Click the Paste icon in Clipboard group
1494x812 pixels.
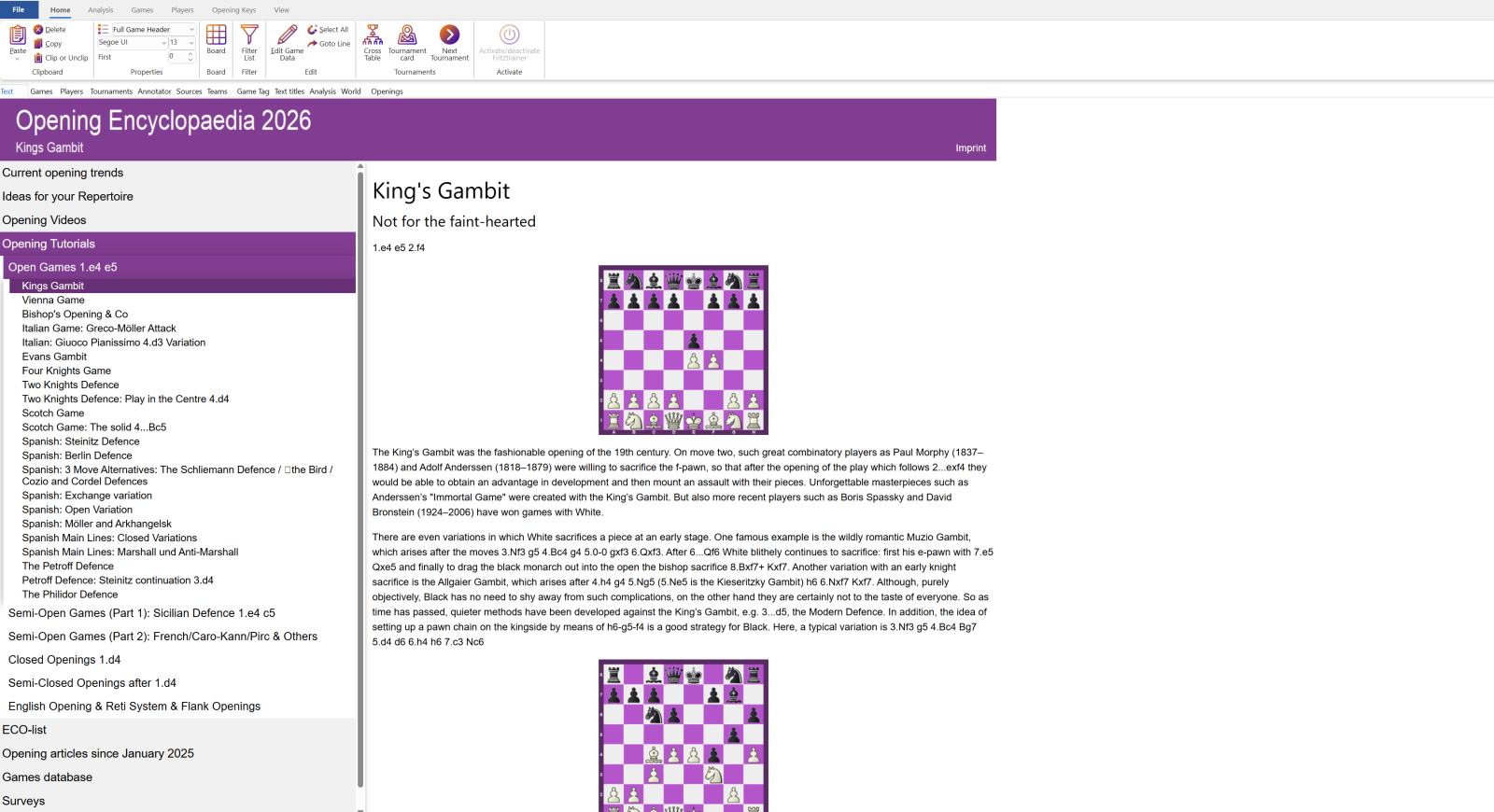[17, 37]
